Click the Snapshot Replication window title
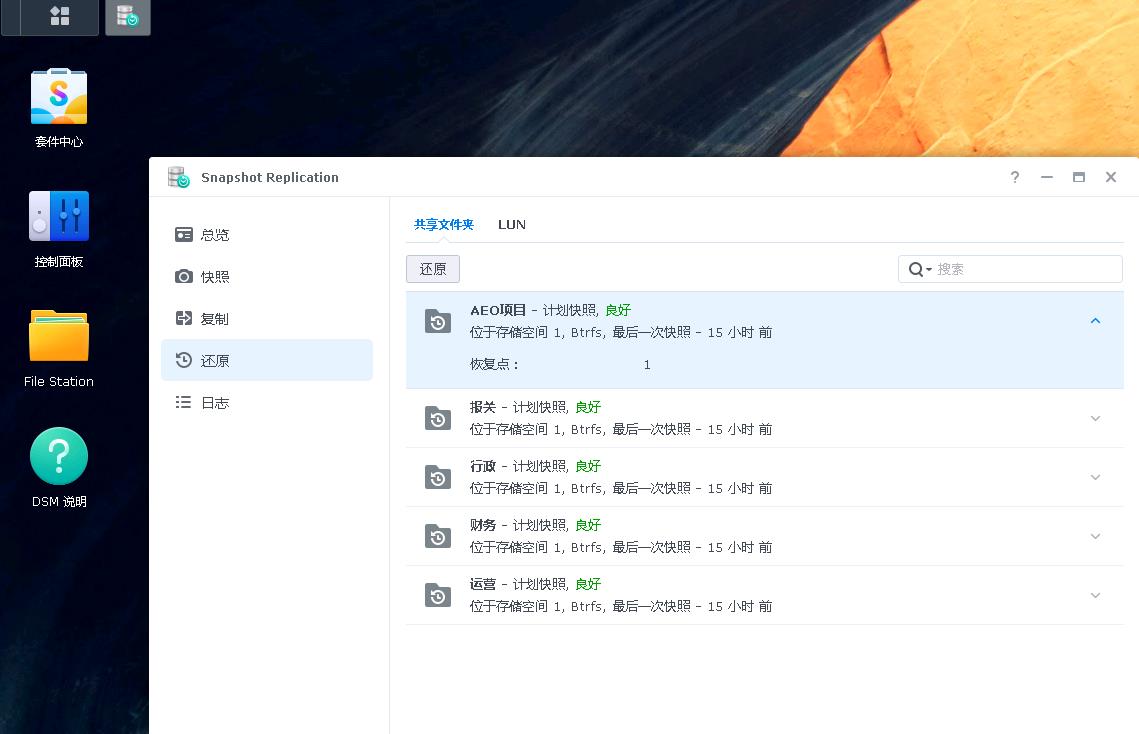The height and width of the screenshot is (734, 1139). [x=269, y=177]
